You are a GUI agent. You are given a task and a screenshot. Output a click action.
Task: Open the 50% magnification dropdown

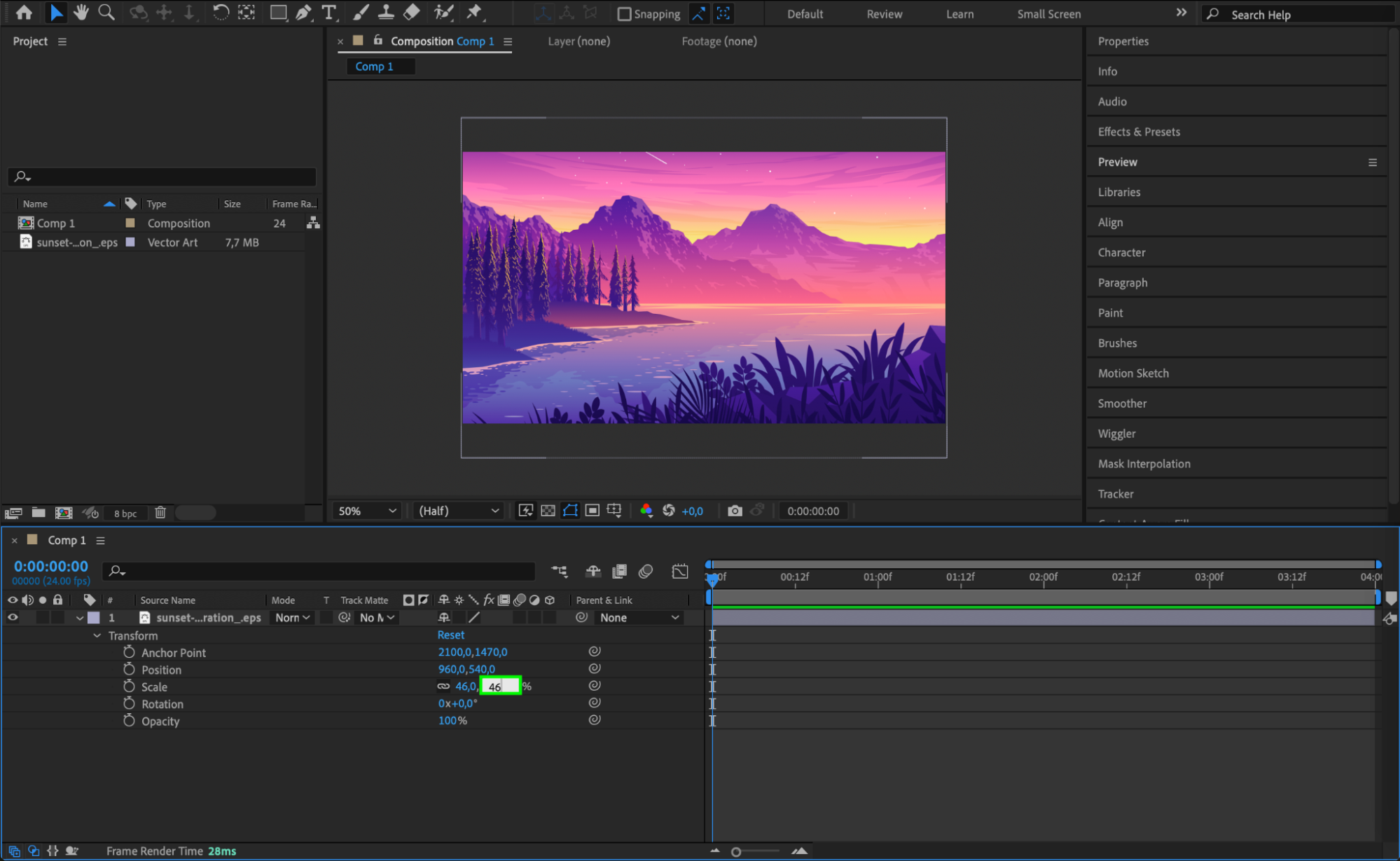tap(368, 511)
